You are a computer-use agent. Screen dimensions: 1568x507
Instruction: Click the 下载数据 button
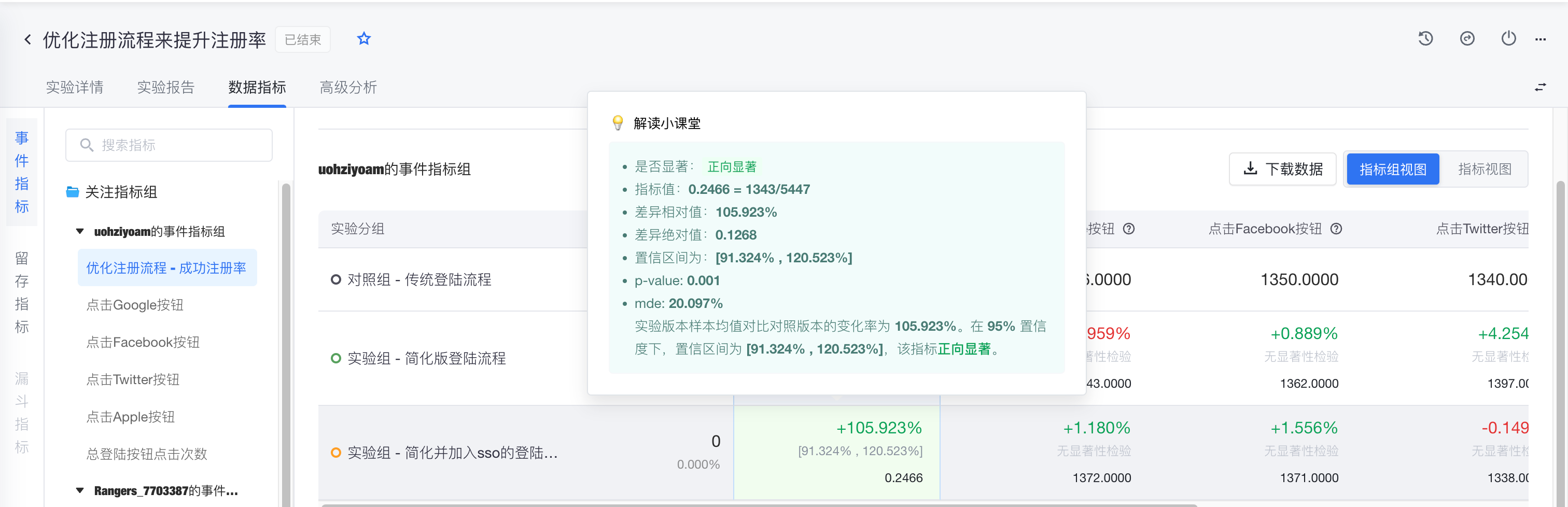coord(1282,168)
